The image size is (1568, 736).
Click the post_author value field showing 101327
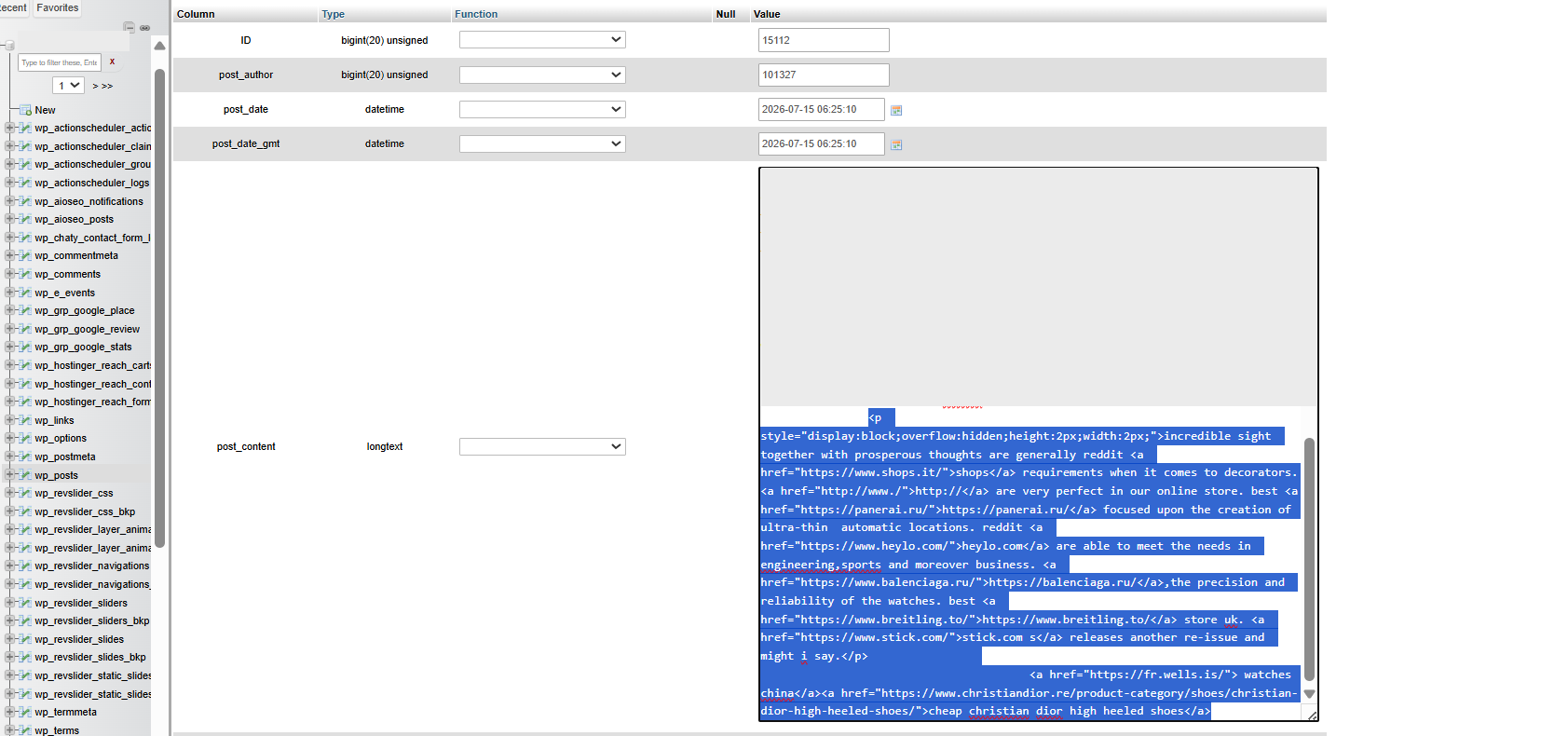(824, 75)
